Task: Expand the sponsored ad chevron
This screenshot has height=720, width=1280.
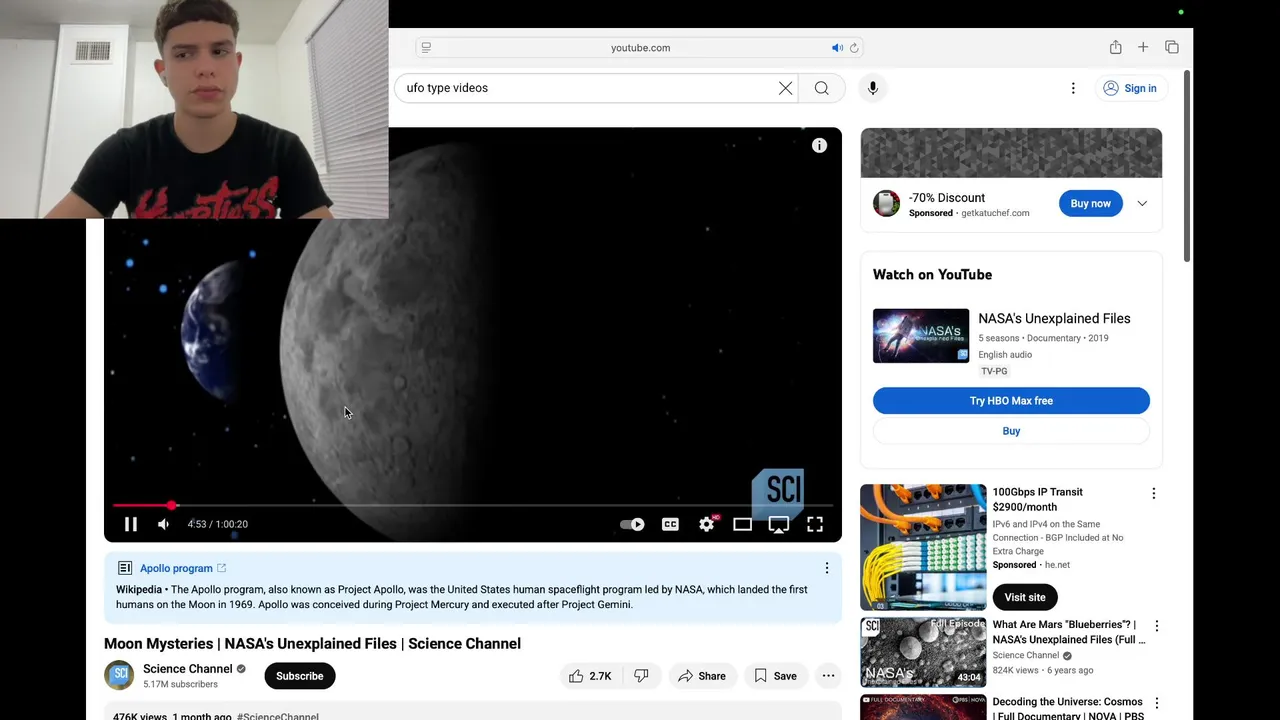Action: (1142, 204)
